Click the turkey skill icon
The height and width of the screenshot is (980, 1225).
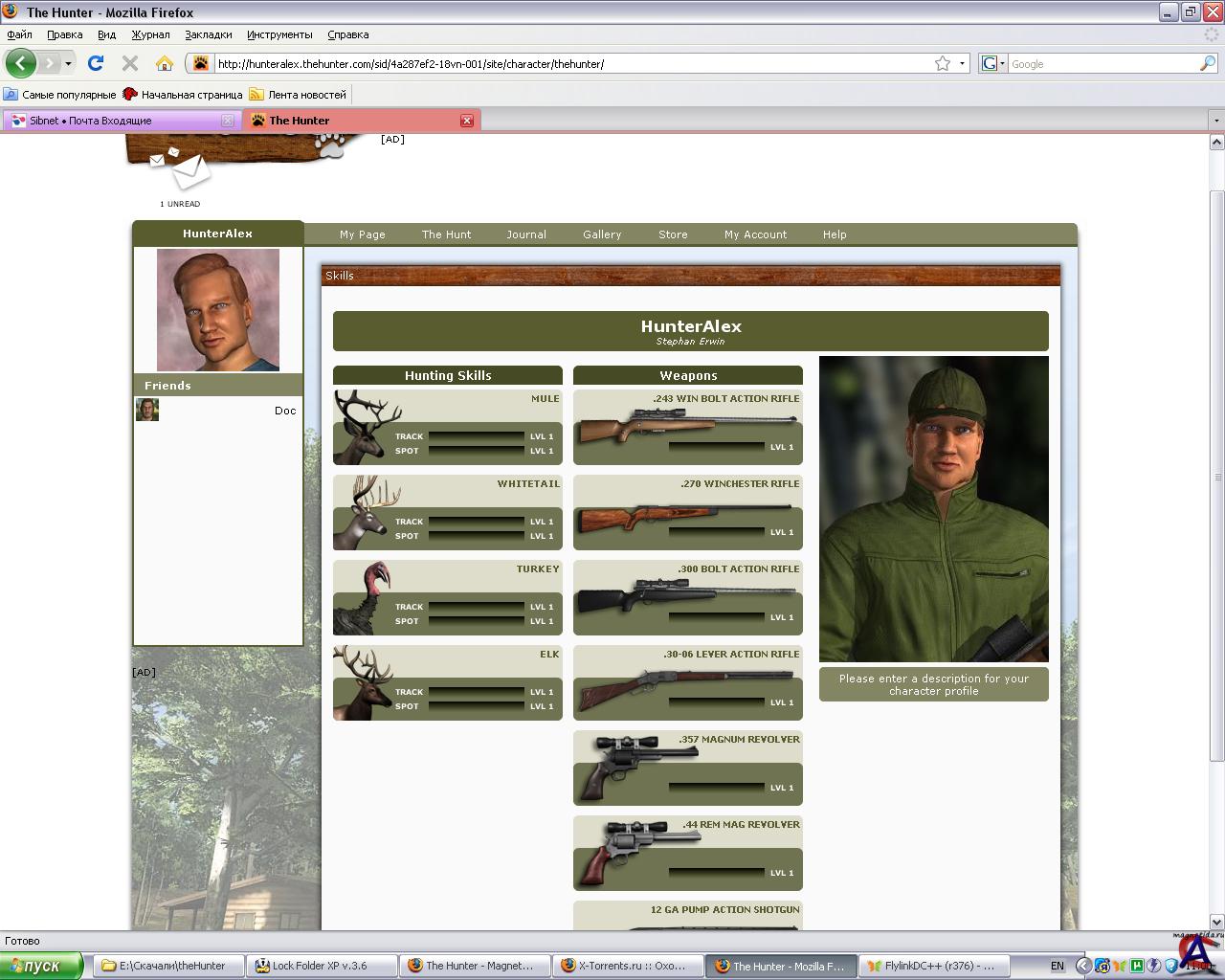coord(362,597)
